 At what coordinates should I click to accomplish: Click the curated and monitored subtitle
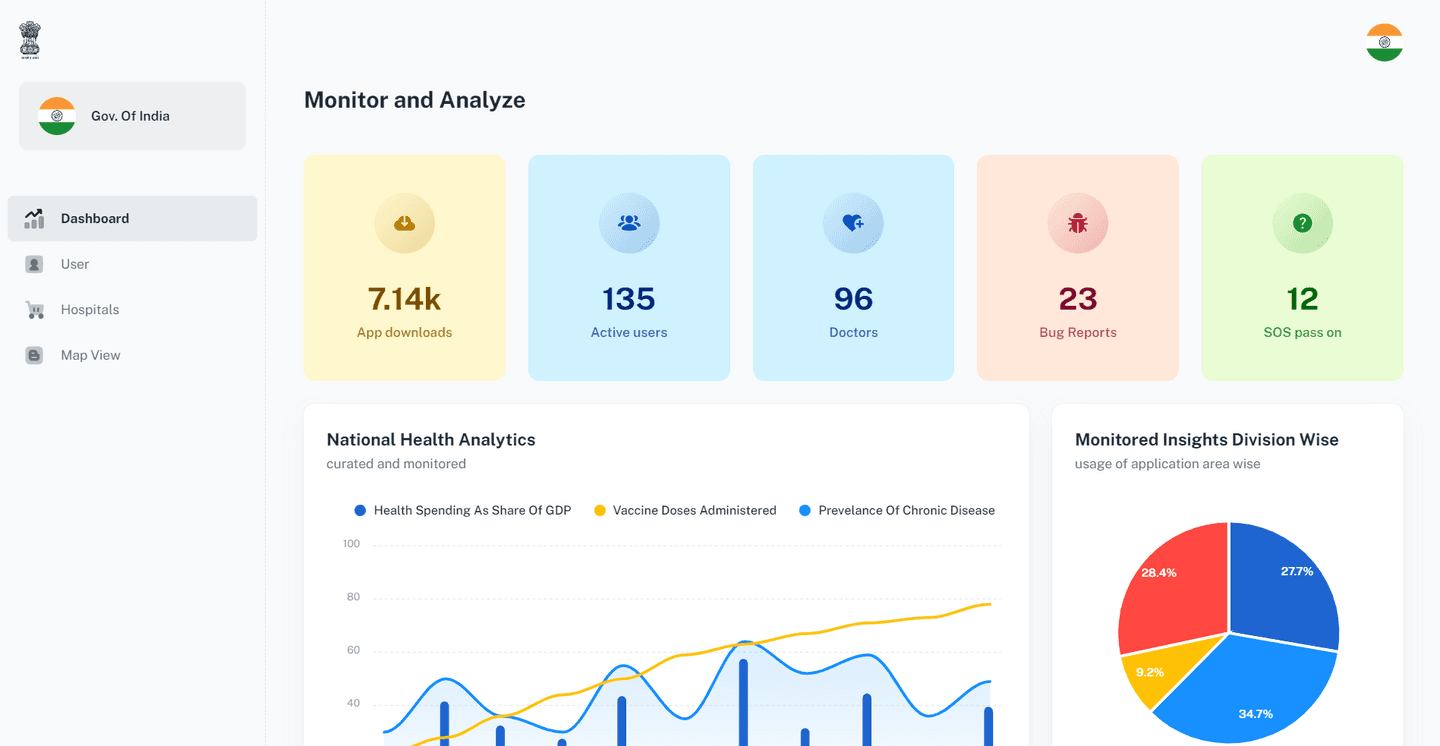[x=396, y=464]
